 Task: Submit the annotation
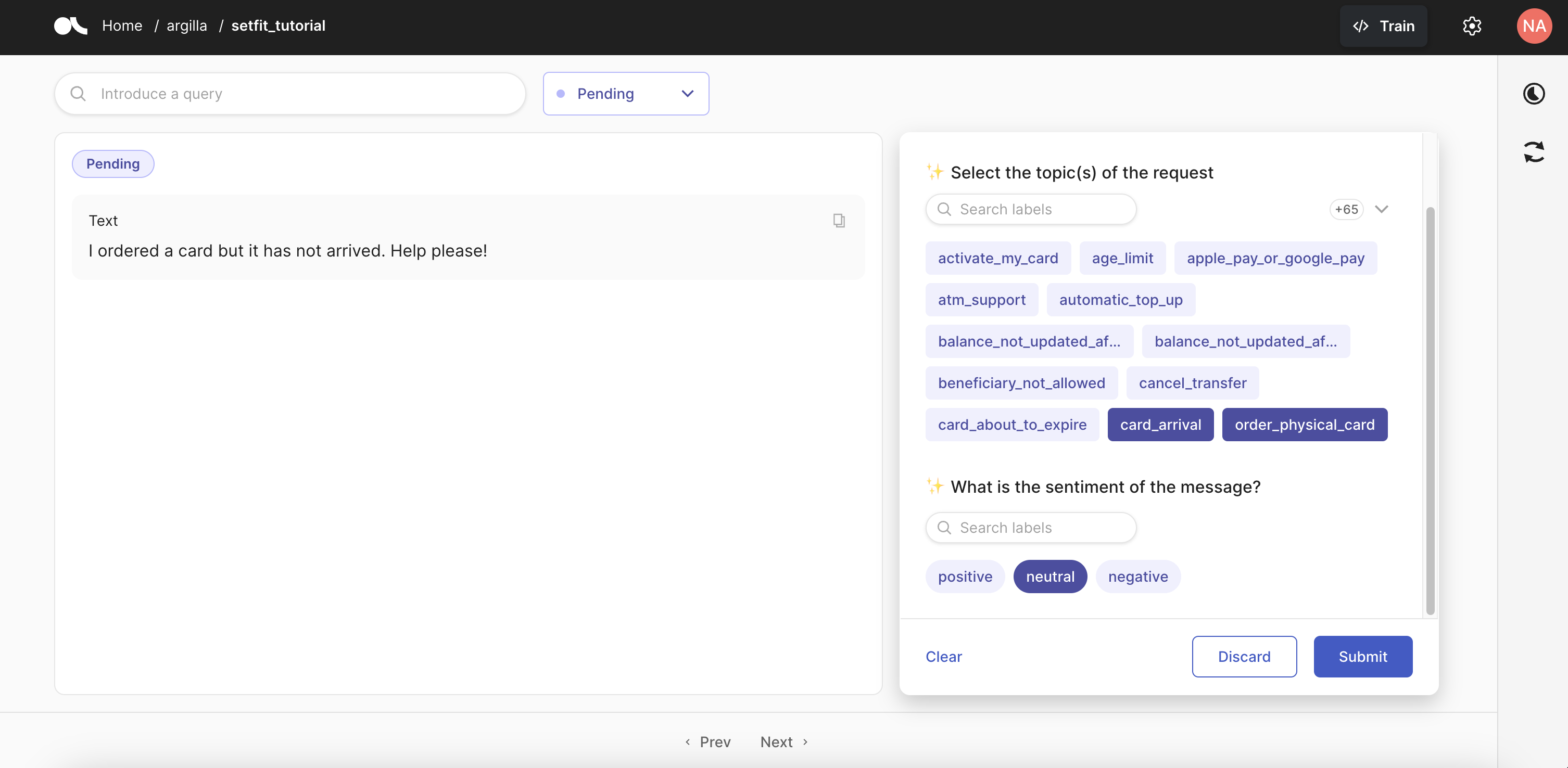pyautogui.click(x=1362, y=657)
